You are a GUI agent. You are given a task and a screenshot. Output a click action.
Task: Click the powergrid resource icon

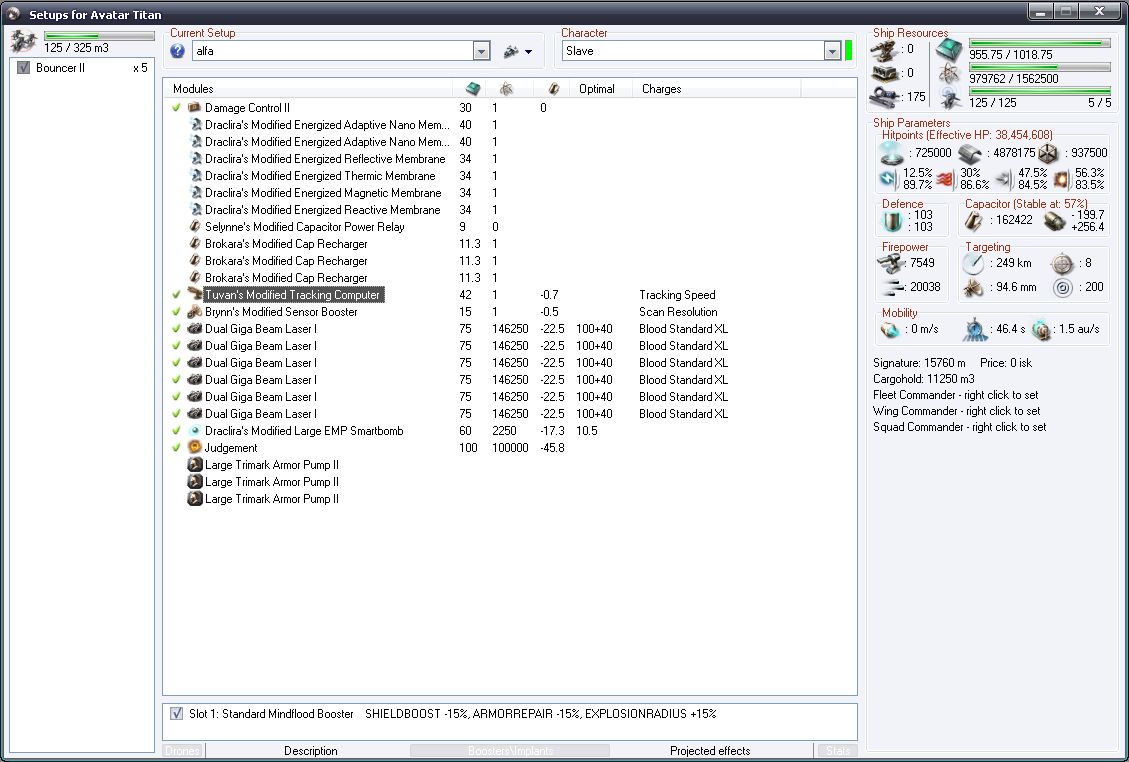click(x=950, y=73)
